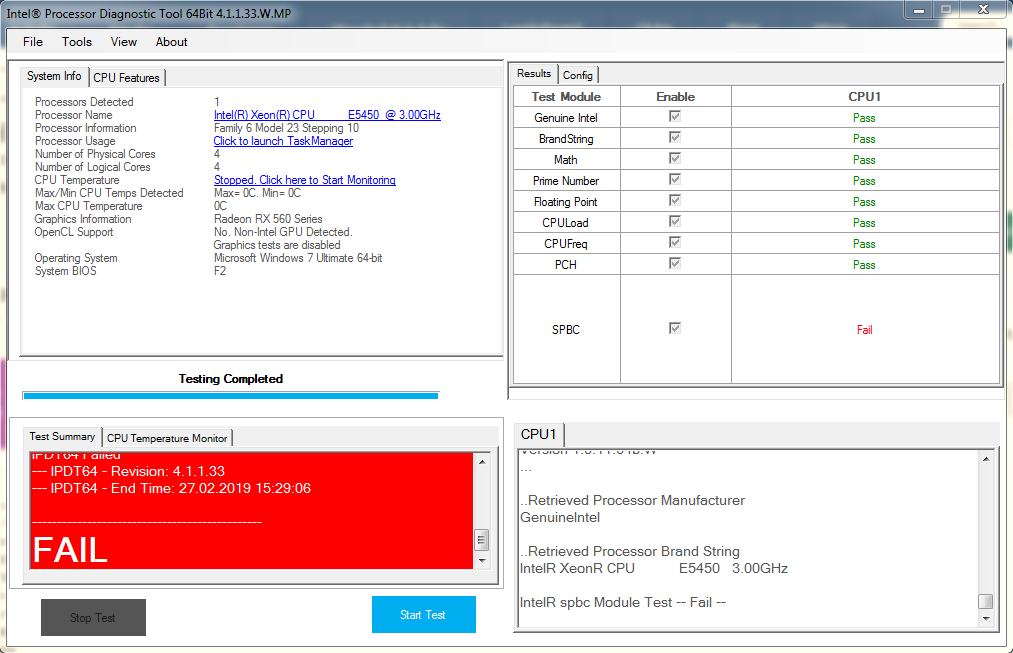Image resolution: width=1013 pixels, height=653 pixels.
Task: Click the BrandString Pass result
Action: tap(864, 139)
